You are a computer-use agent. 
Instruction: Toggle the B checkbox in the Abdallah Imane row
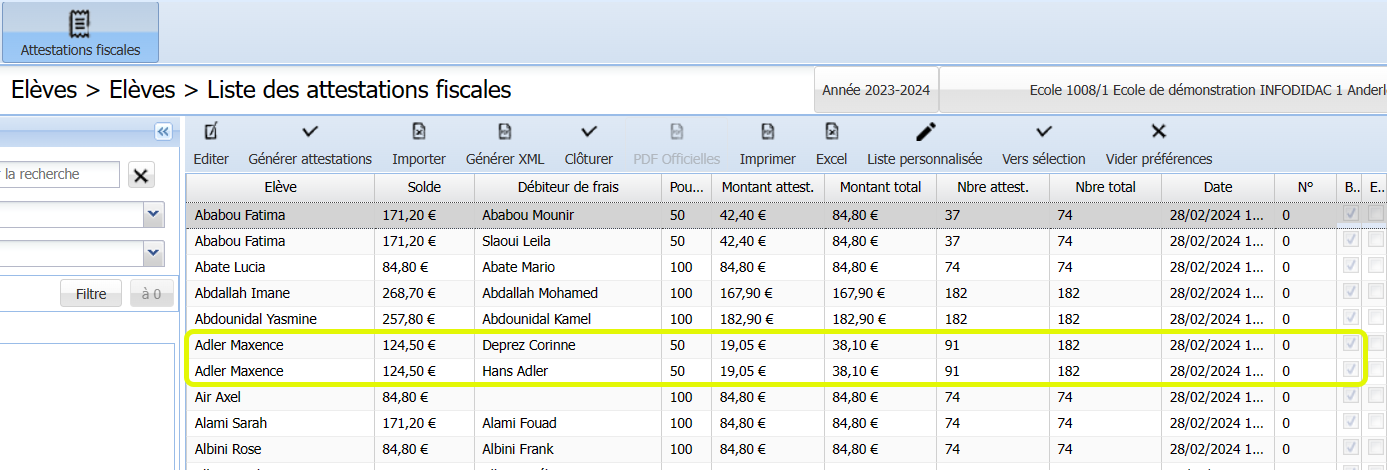click(x=1351, y=293)
